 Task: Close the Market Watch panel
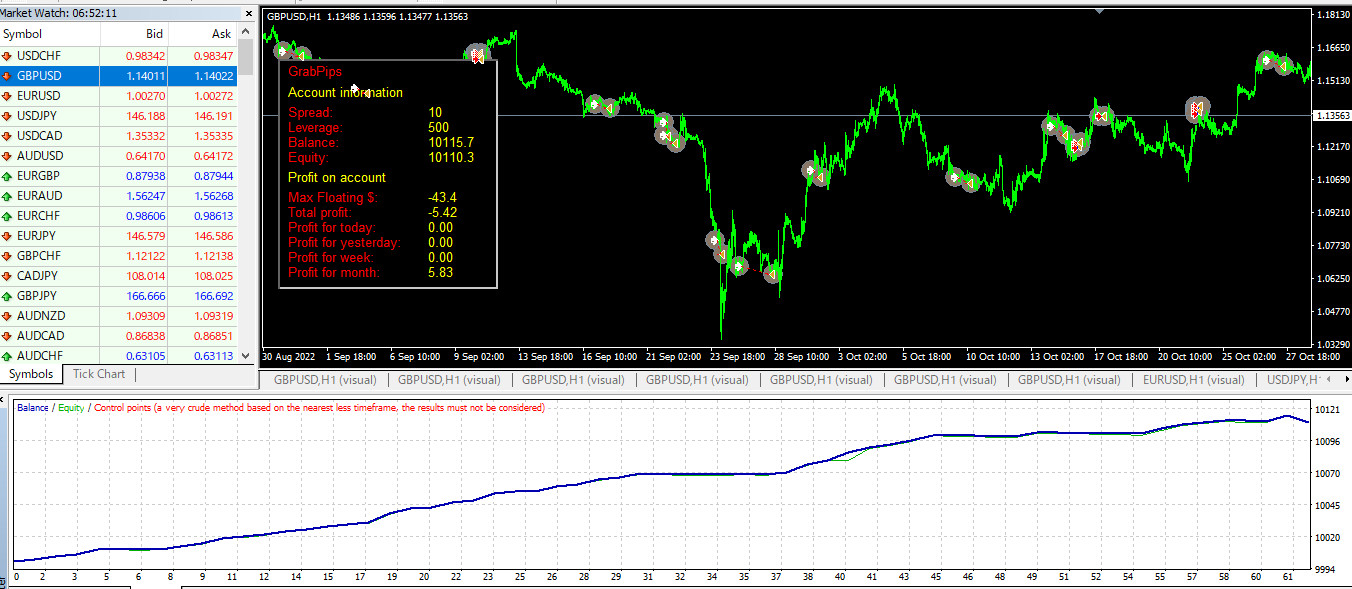pyautogui.click(x=246, y=13)
